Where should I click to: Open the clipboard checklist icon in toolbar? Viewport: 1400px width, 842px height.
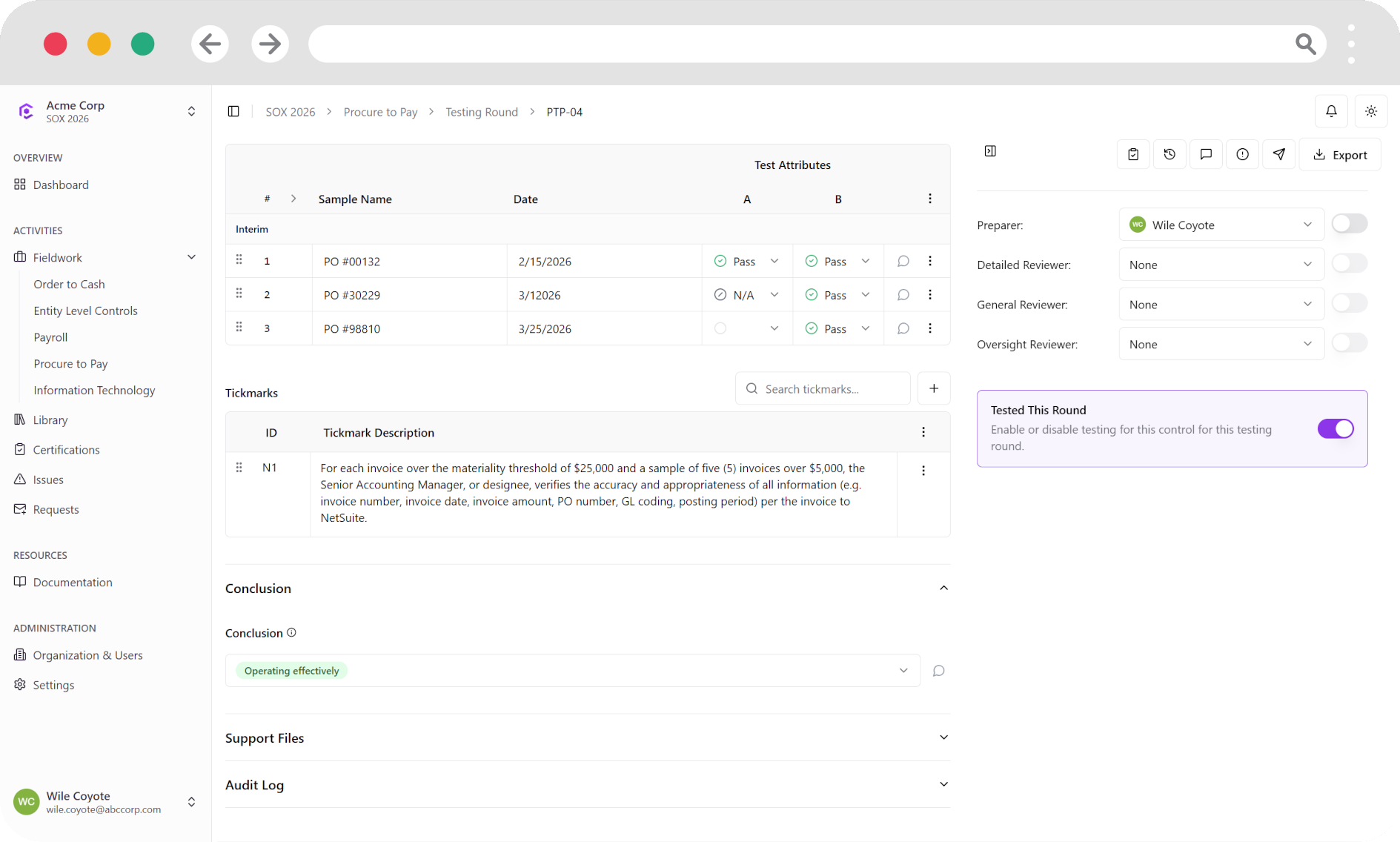(1133, 154)
